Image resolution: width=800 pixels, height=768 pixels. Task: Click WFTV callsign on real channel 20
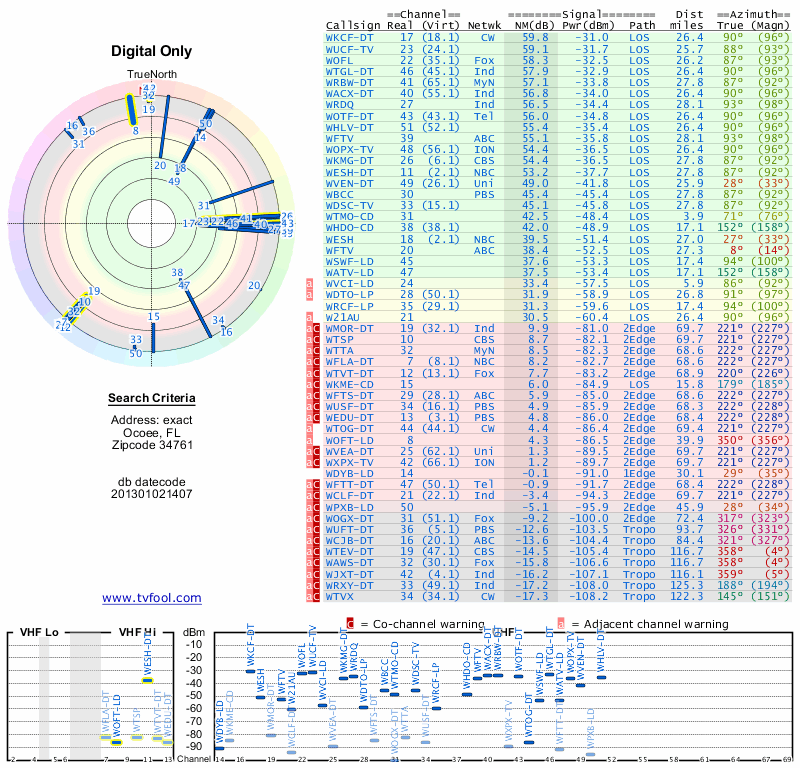click(x=339, y=250)
